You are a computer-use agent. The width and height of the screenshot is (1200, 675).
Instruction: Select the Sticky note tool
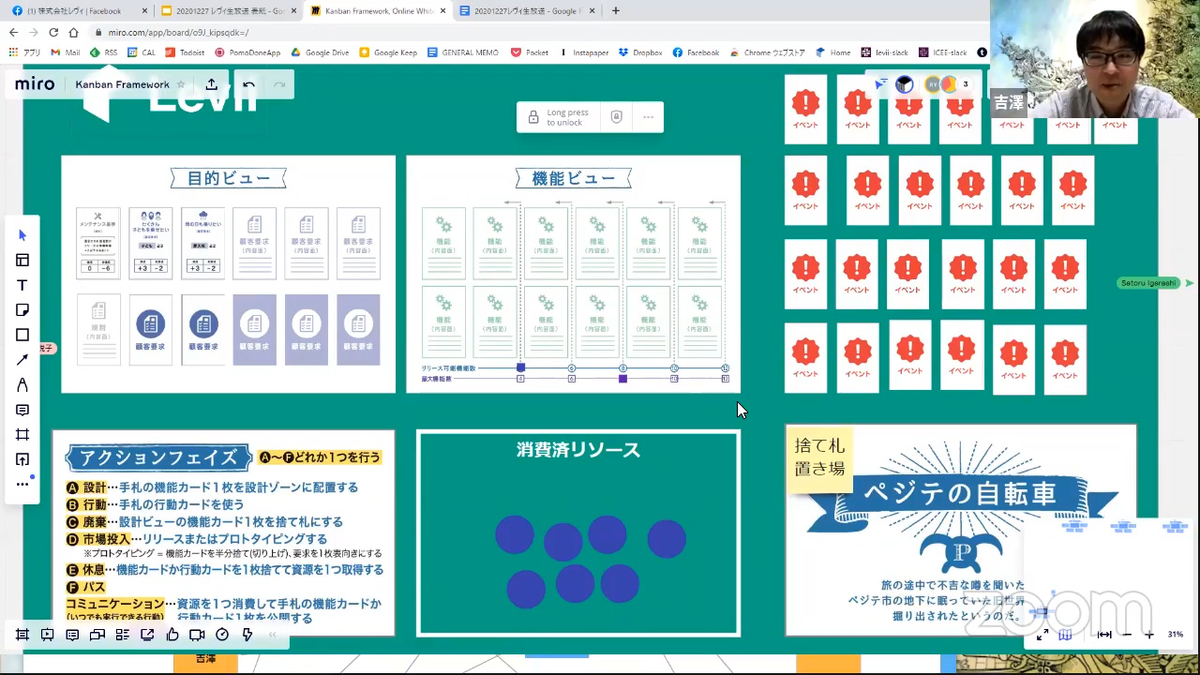point(22,310)
